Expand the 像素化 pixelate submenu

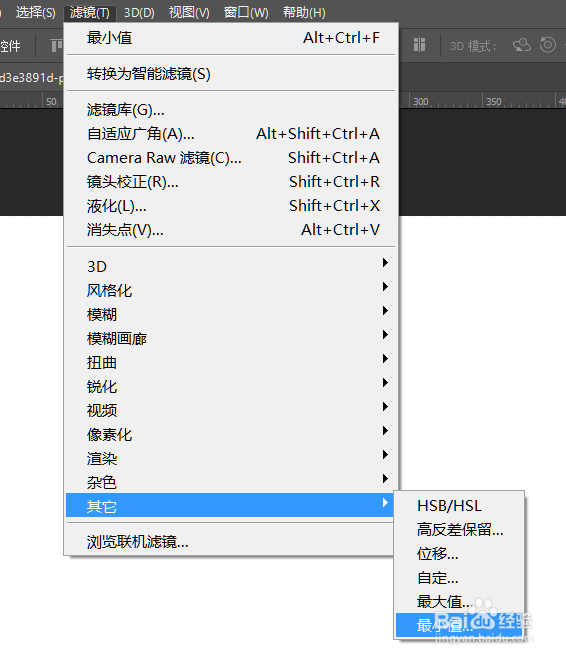tap(231, 434)
